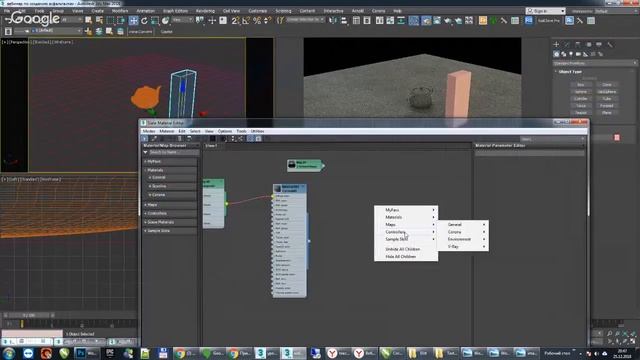This screenshot has width=640, height=360.
Task: Click the Lights category icon in command panel
Action: tap(571, 54)
